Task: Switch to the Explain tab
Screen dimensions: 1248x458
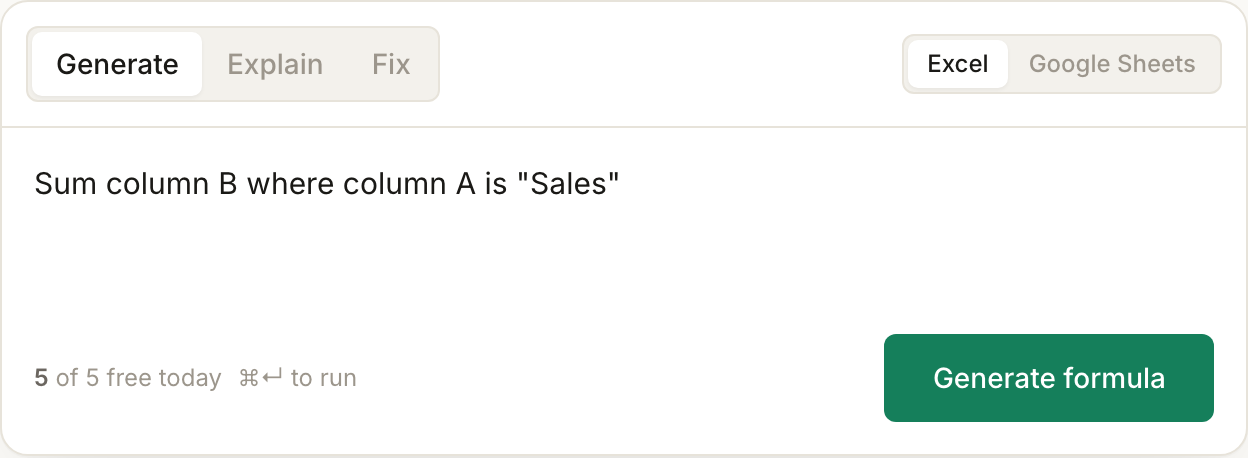Action: coord(275,65)
